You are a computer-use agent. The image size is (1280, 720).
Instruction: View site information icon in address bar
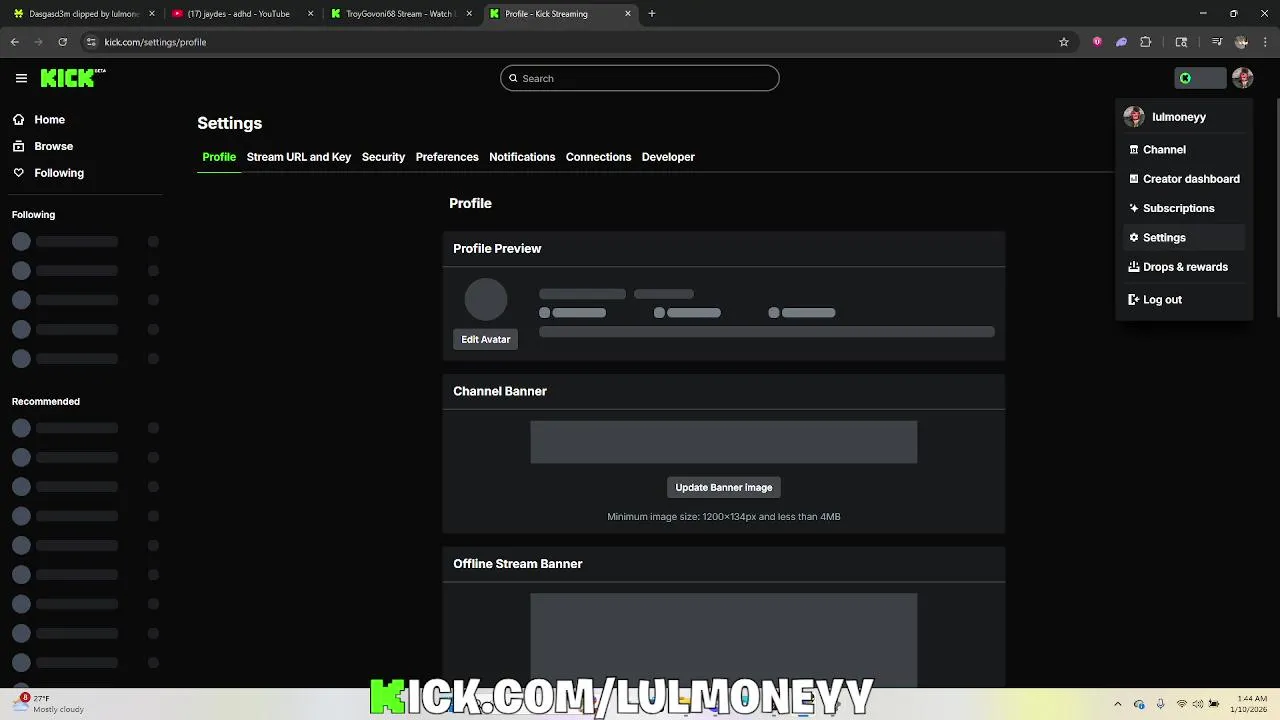91,42
